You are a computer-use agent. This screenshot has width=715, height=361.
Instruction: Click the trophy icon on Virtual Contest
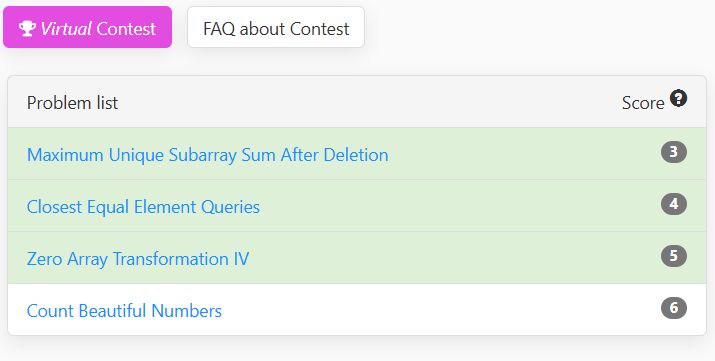point(27,28)
